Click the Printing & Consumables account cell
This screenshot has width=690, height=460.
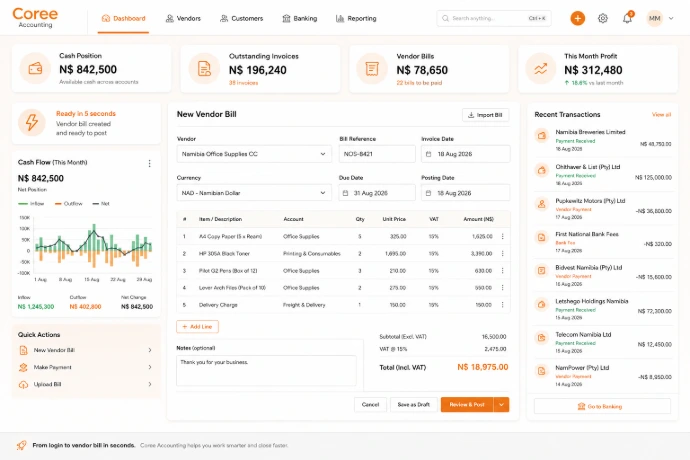(312, 254)
